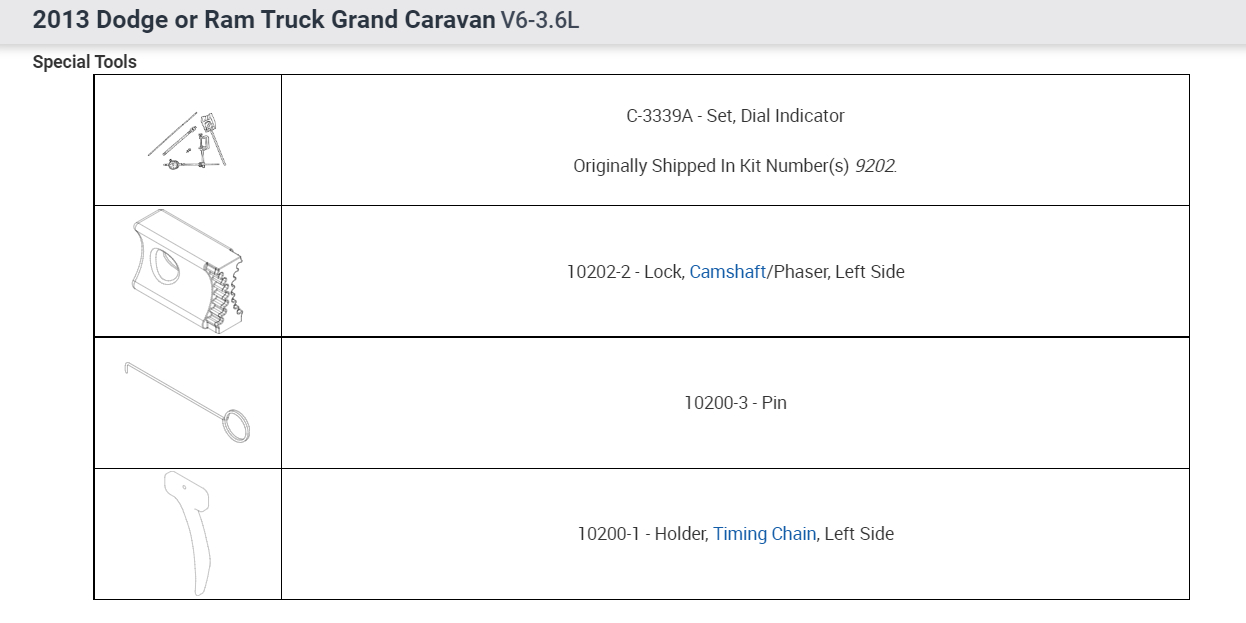Click the dial indicator set tool image

tap(188, 141)
